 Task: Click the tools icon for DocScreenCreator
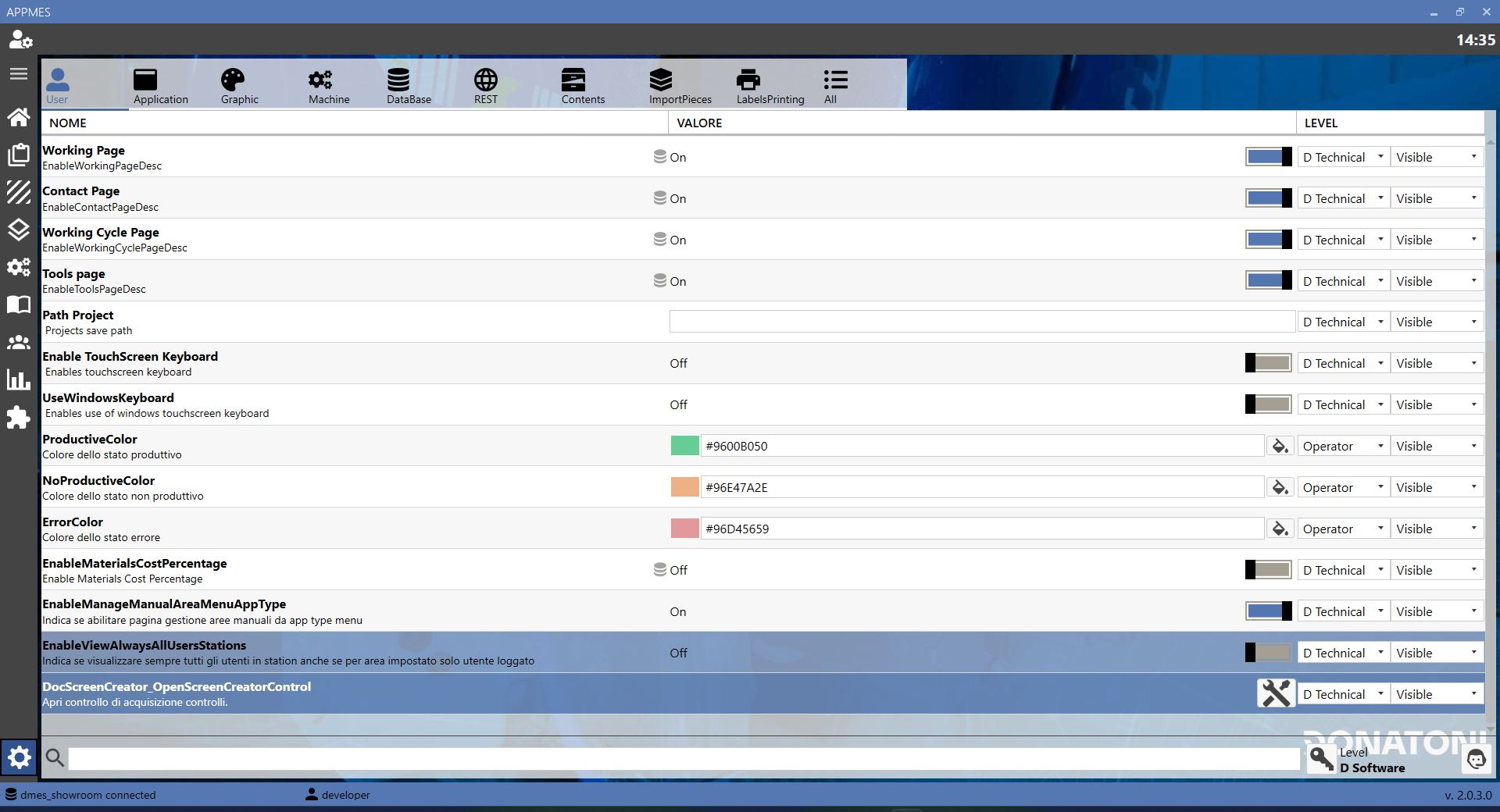click(1276, 693)
